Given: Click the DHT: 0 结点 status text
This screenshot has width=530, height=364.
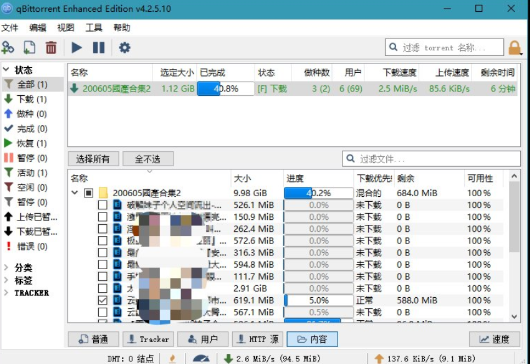Looking at the screenshot, I should (x=131, y=359).
